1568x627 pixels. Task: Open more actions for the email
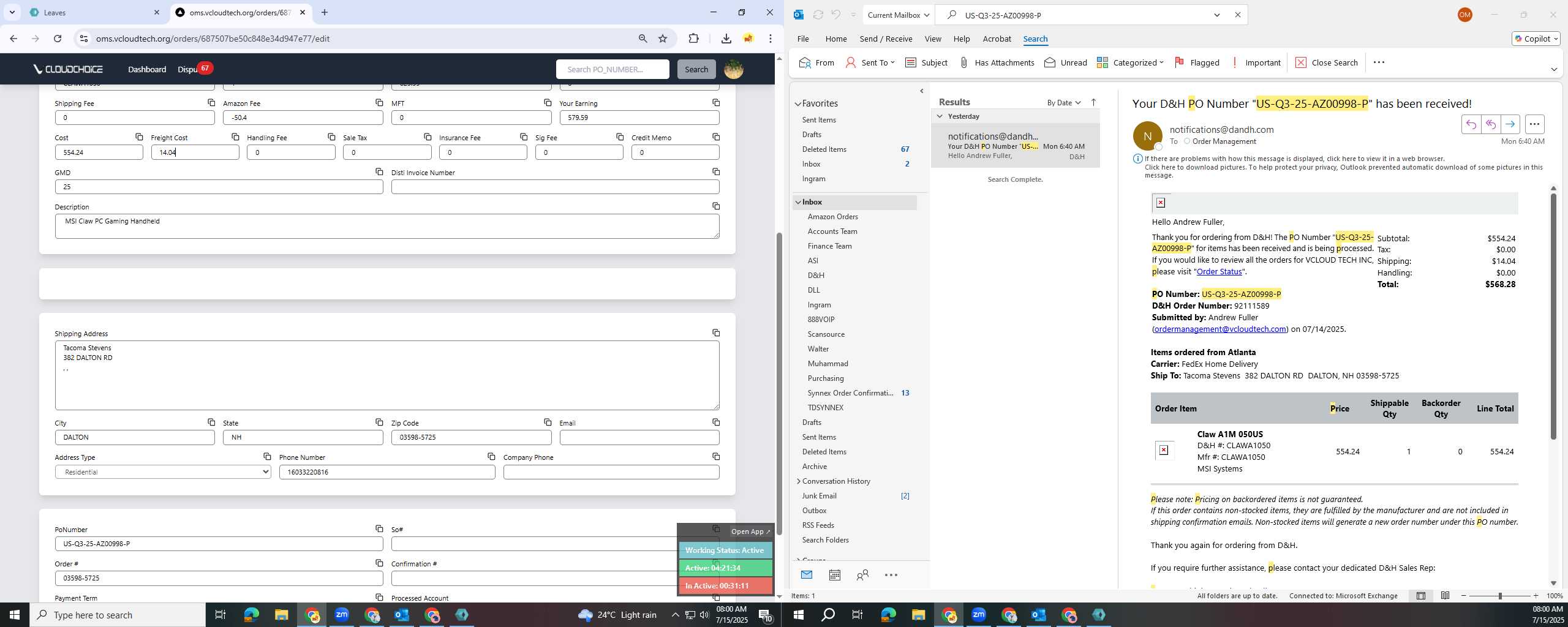[1534, 124]
